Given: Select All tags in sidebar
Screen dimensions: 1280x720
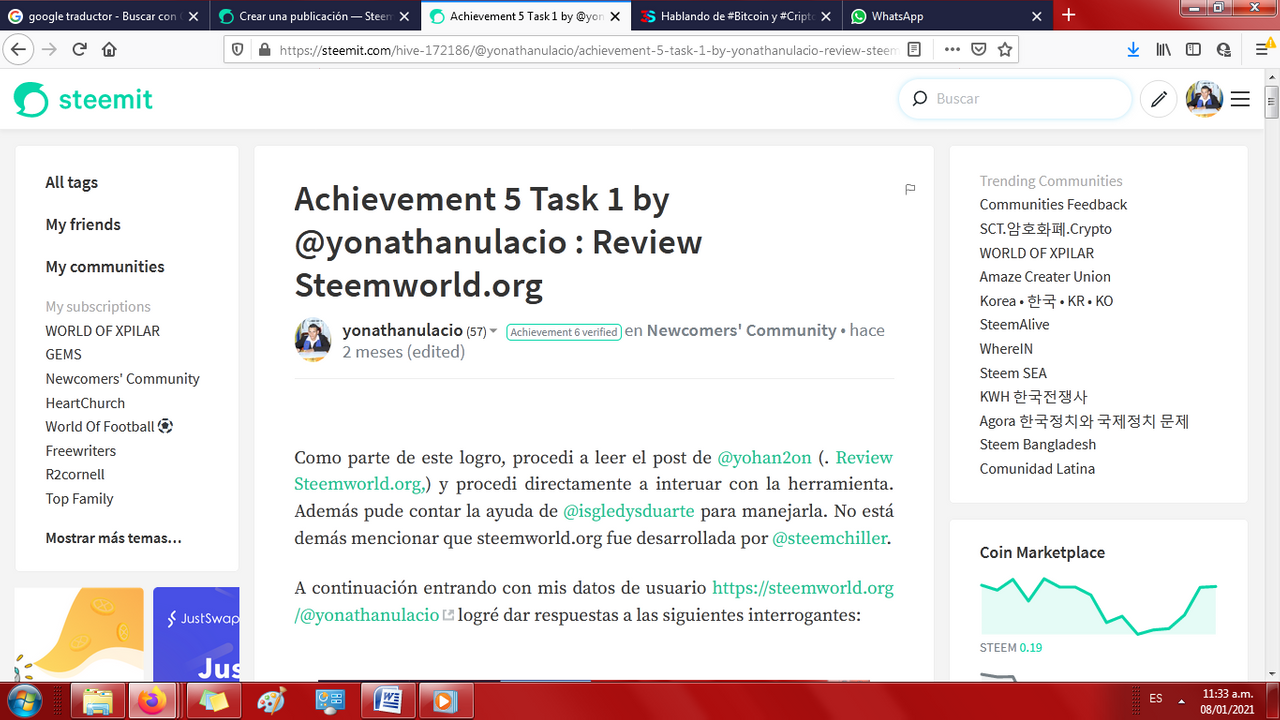Looking at the screenshot, I should point(71,182).
